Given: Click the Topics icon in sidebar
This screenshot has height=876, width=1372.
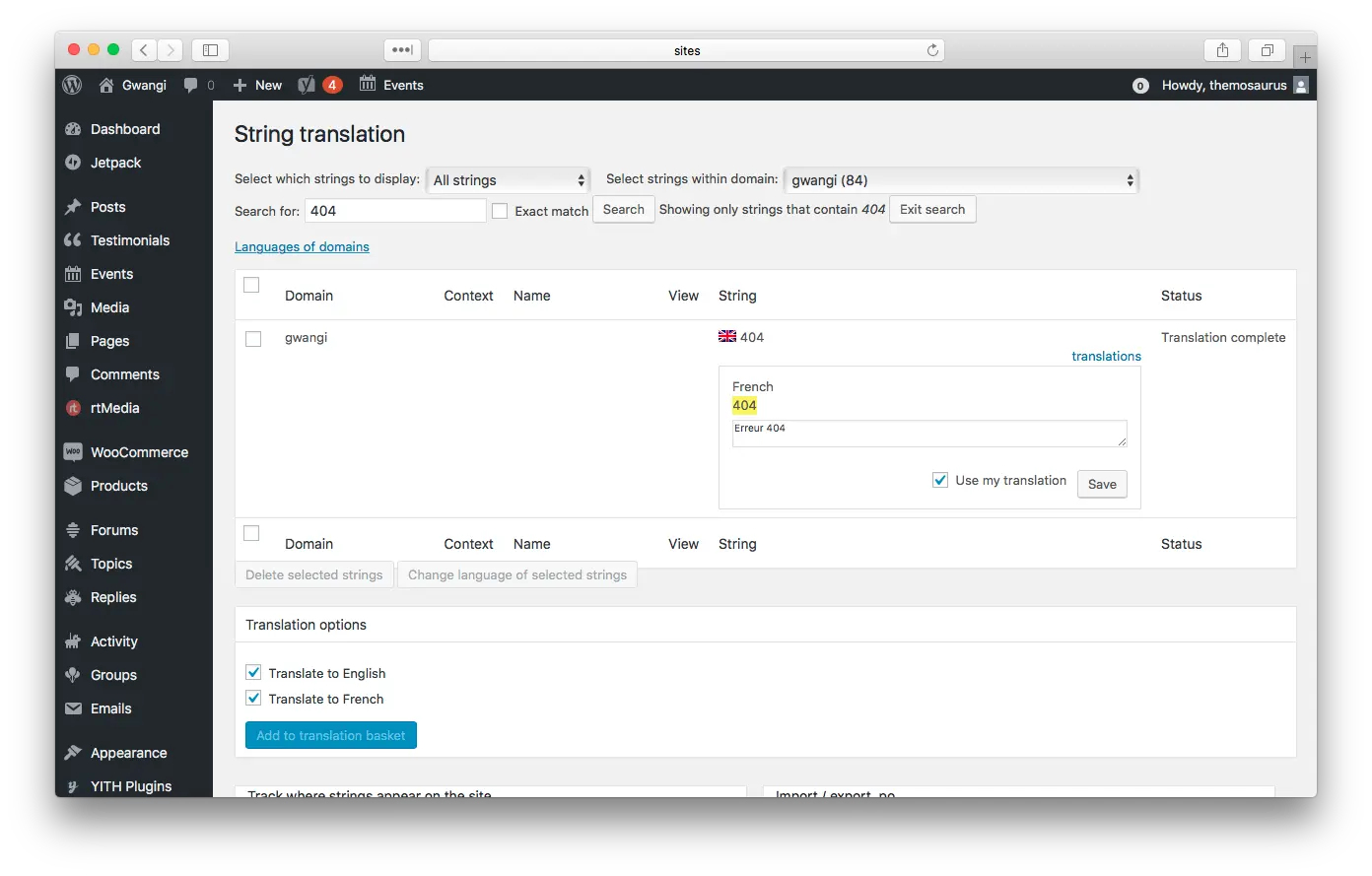Looking at the screenshot, I should coord(73,564).
